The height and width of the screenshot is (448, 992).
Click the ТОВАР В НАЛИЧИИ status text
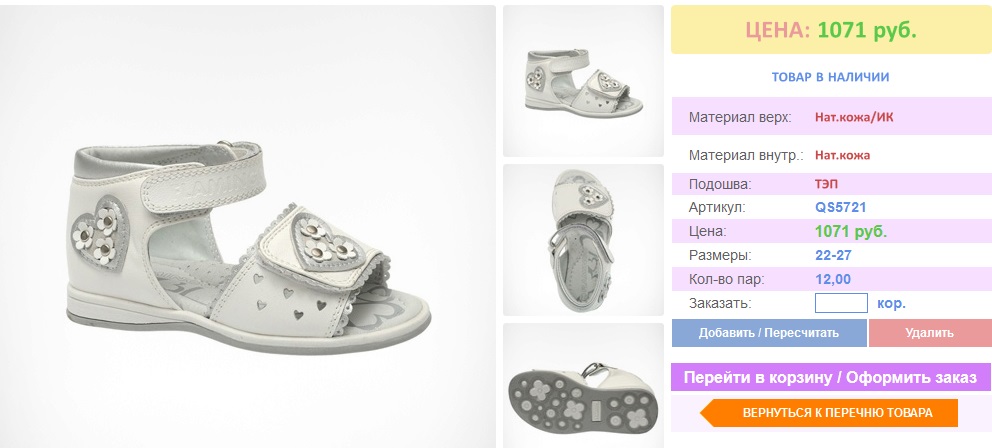click(830, 77)
